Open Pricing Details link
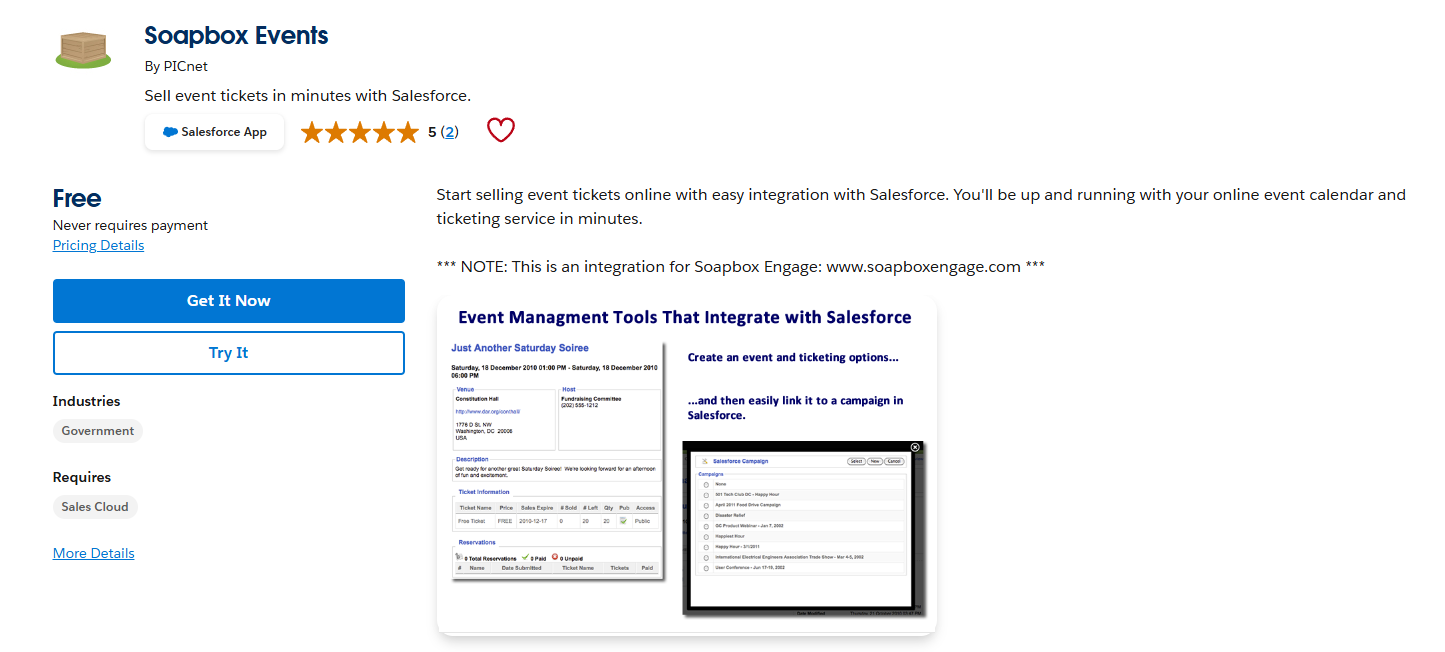Image resolution: width=1445 pixels, height=652 pixels. tap(98, 245)
